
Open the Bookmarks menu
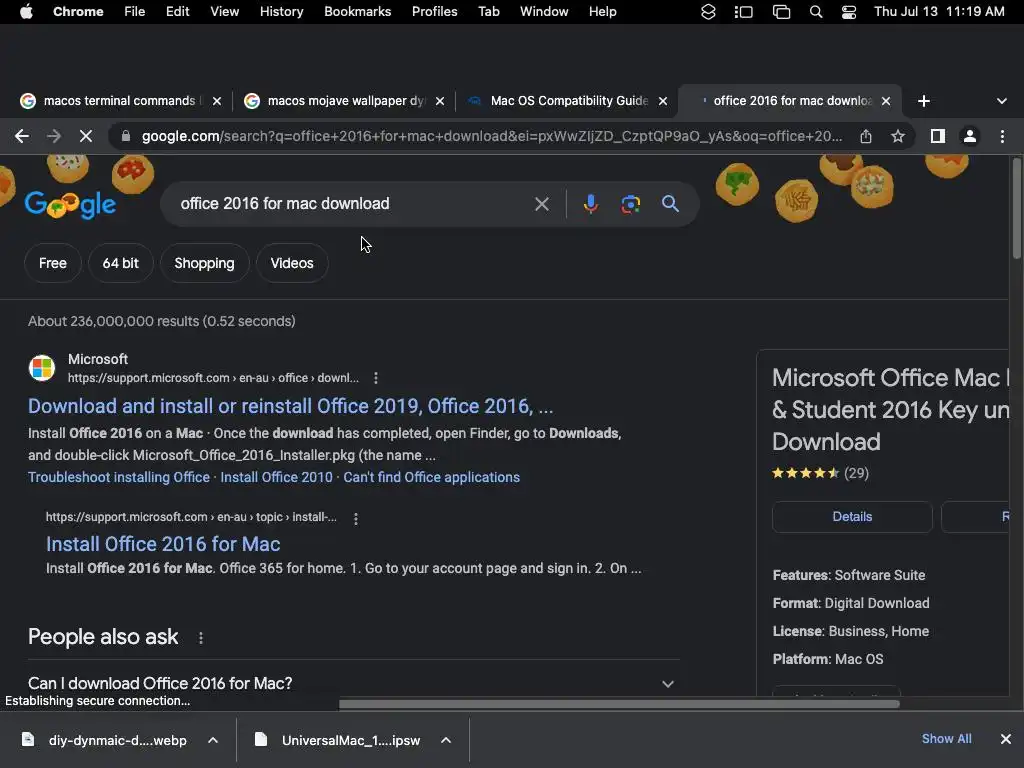point(357,12)
